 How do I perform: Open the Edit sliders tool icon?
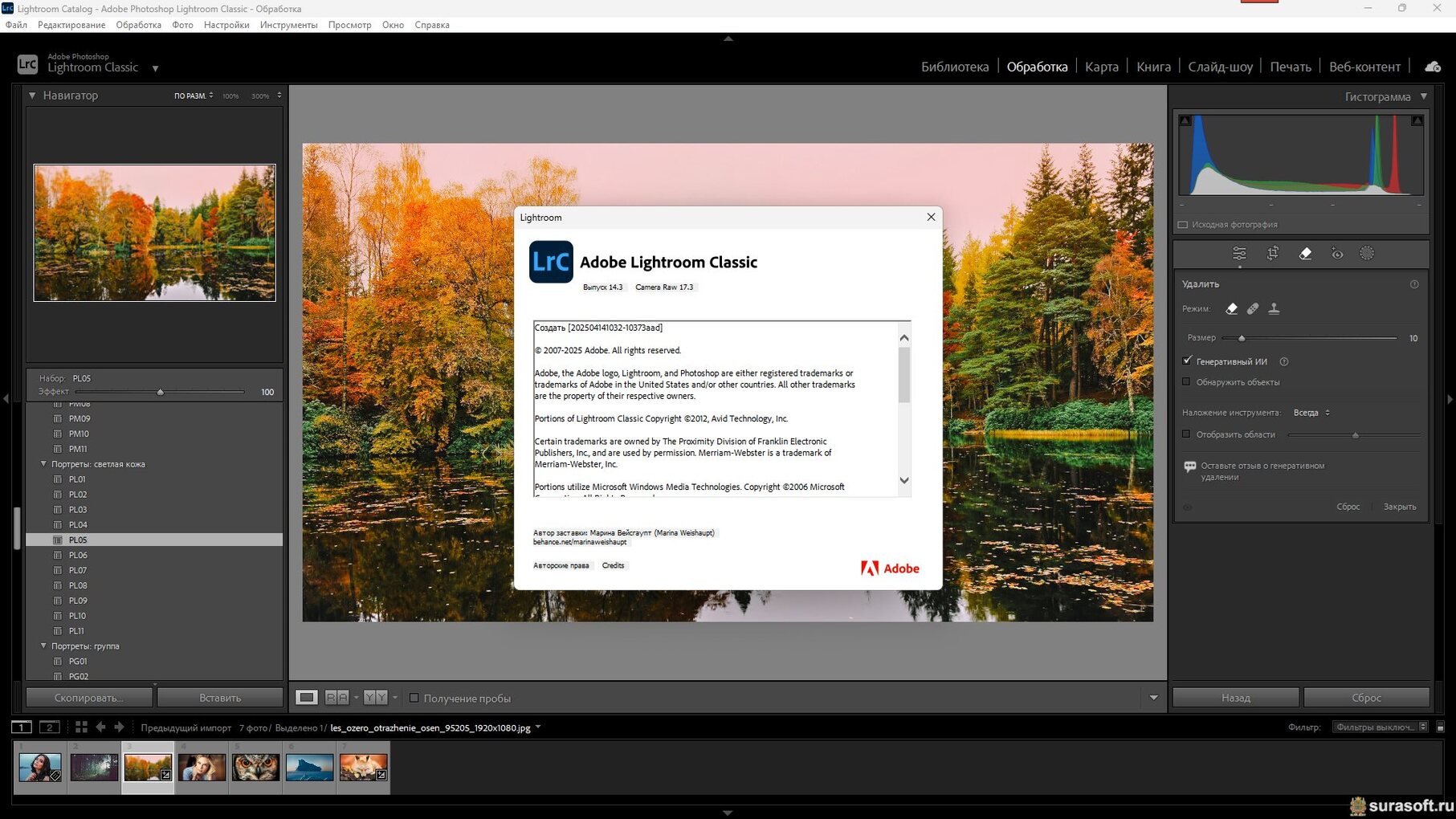1239,254
